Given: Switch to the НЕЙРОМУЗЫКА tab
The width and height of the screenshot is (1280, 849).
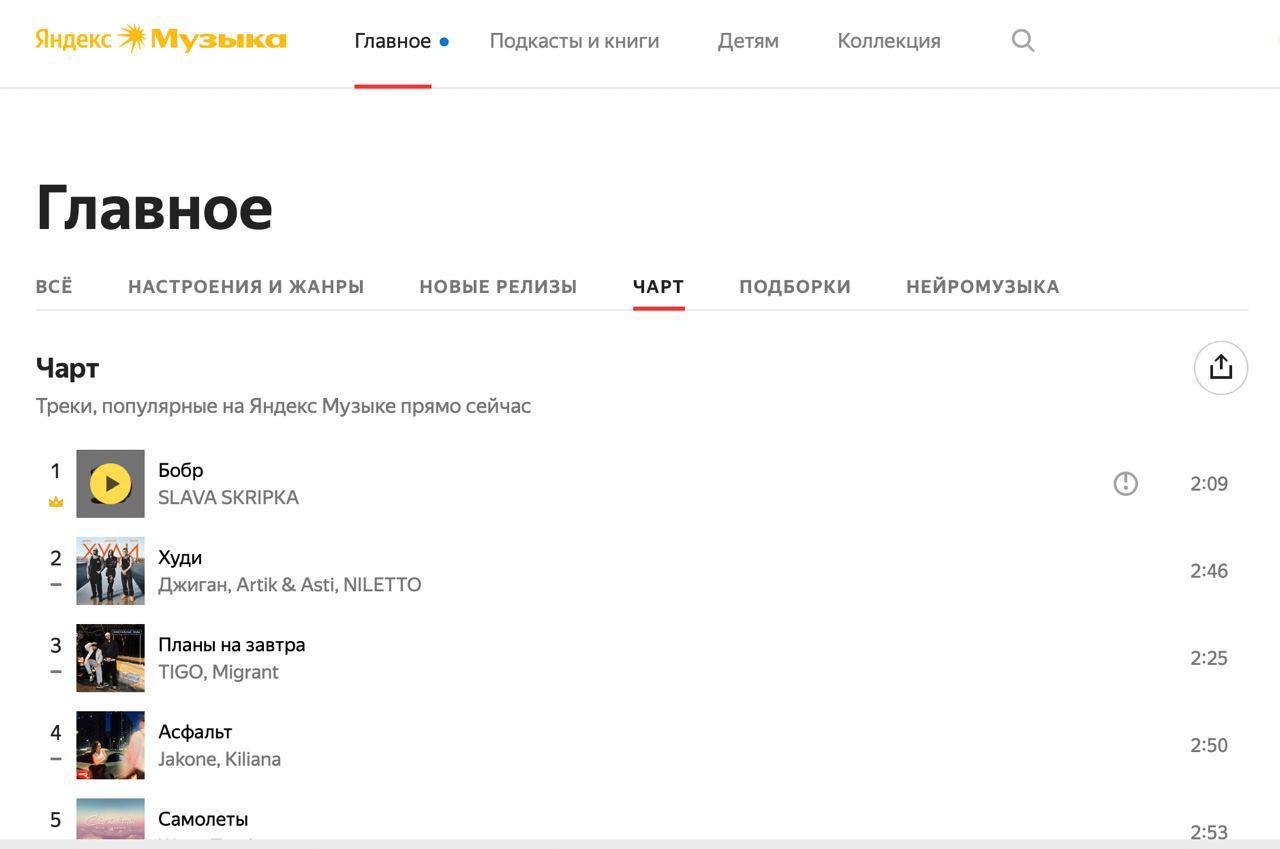Looking at the screenshot, I should pyautogui.click(x=983, y=286).
